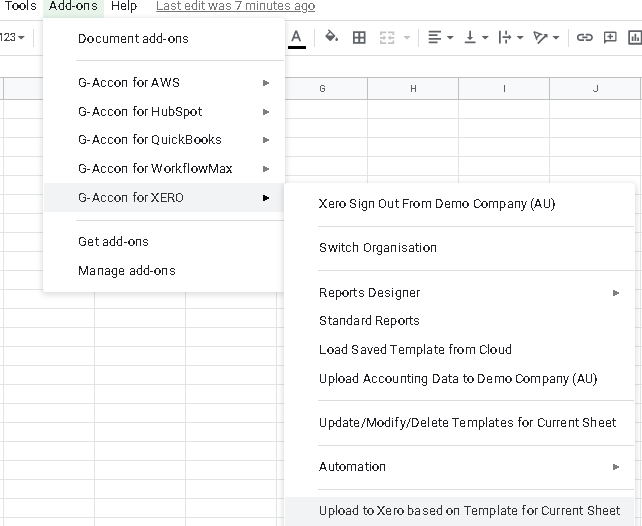The width and height of the screenshot is (642, 526).
Task: Click the fill color paint bucket
Action: (x=331, y=37)
